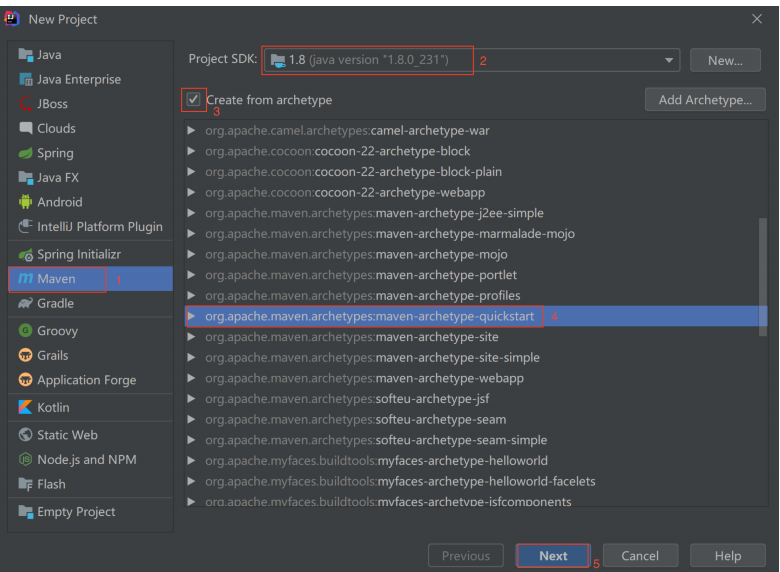The image size is (780, 572).
Task: Expand cocoon-22-archetype-block node
Action: 191,151
